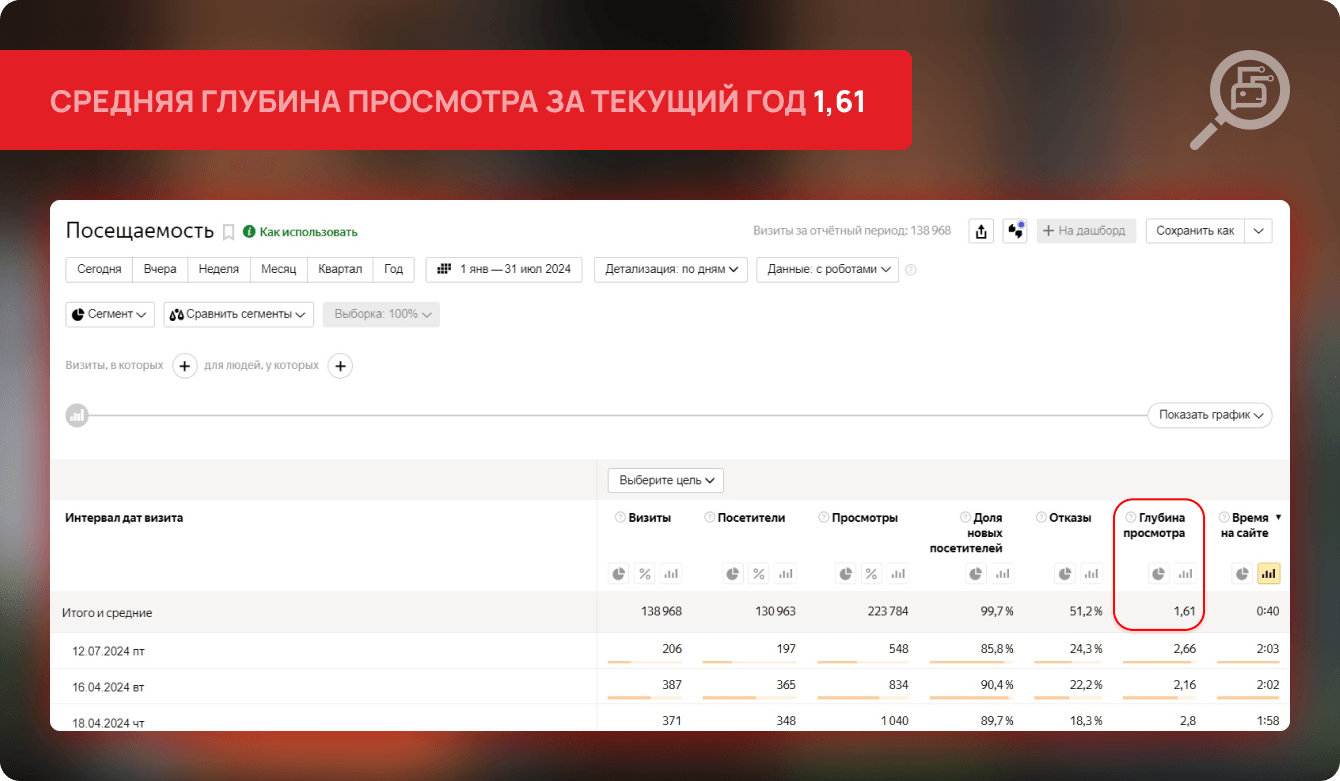Sort by Посетители column header
1340x781 pixels.
click(751, 518)
